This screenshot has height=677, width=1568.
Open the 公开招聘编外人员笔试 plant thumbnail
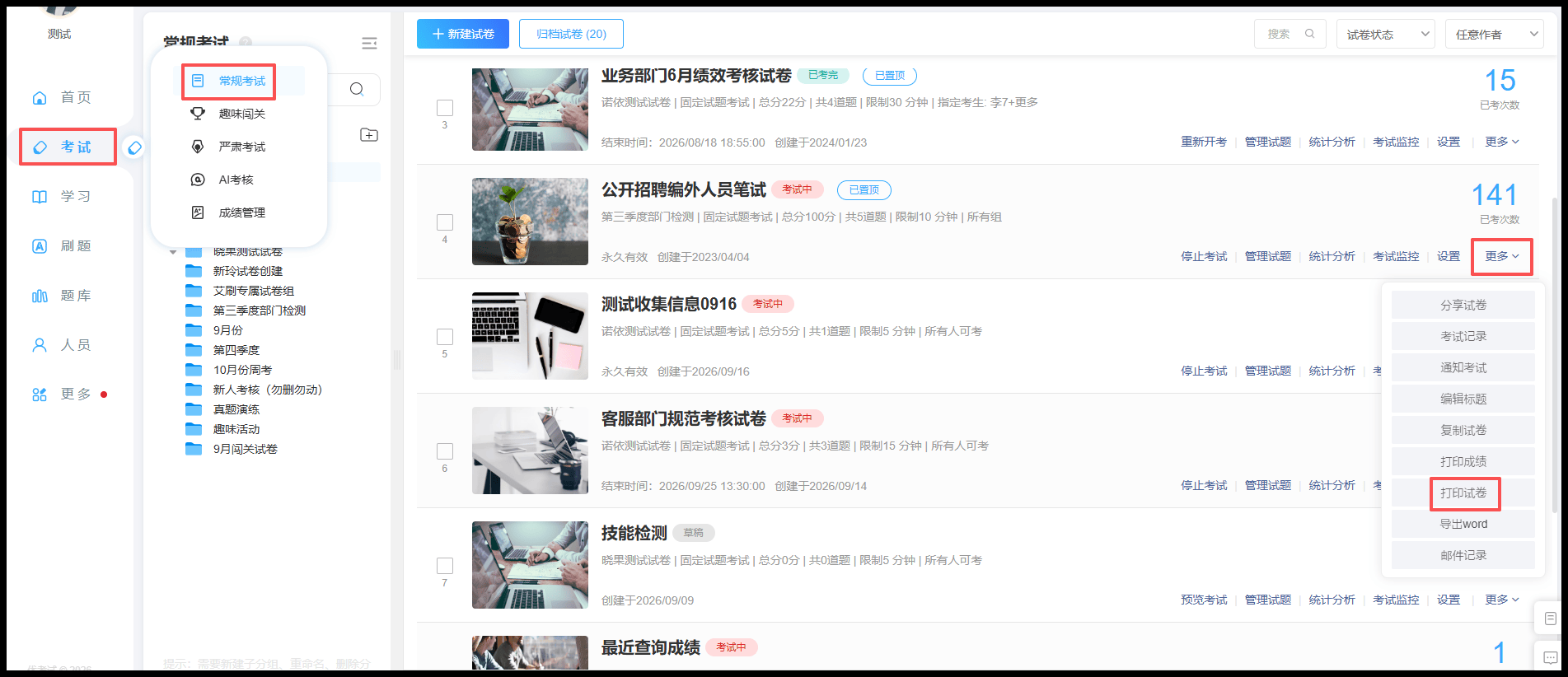[x=530, y=222]
